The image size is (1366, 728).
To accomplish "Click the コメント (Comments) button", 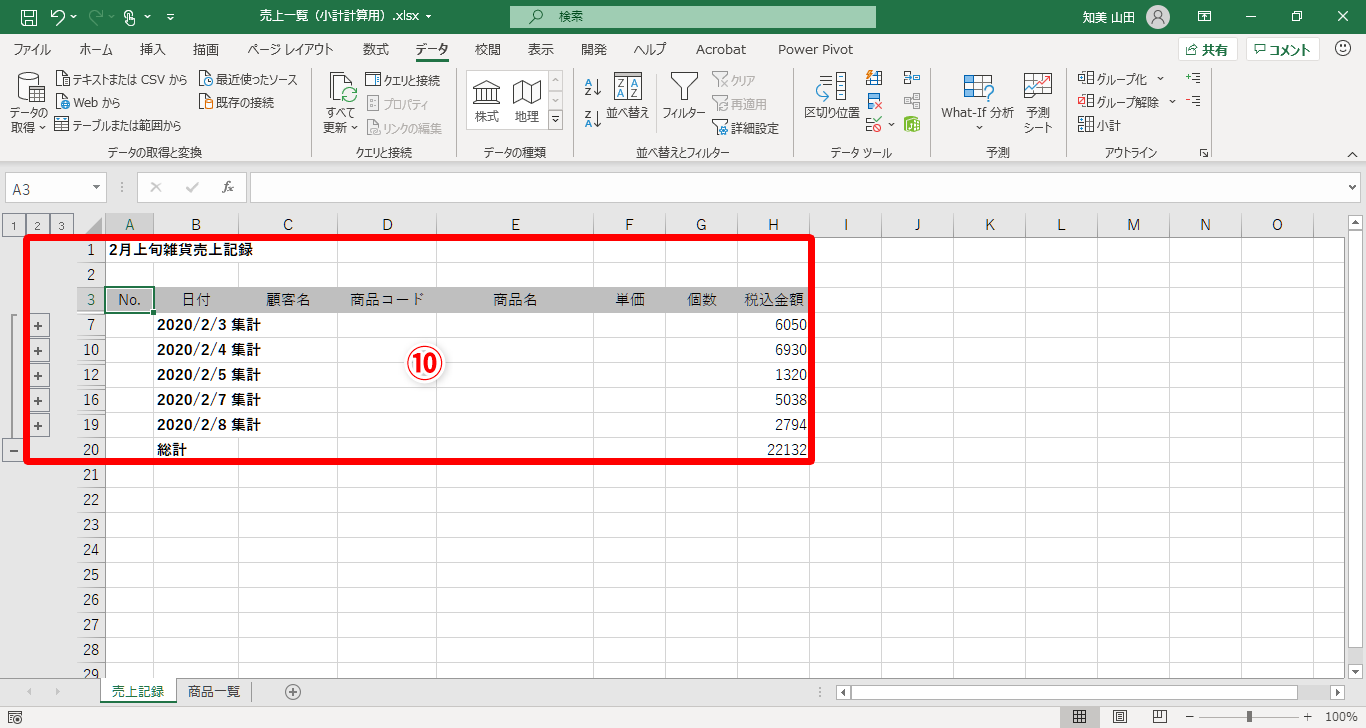I will [x=1283, y=50].
